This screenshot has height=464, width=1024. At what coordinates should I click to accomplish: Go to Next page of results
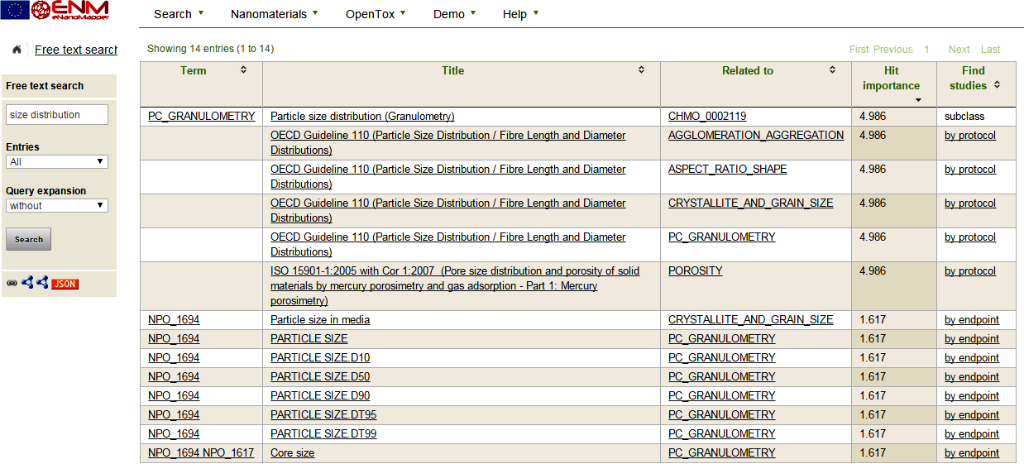click(x=959, y=49)
